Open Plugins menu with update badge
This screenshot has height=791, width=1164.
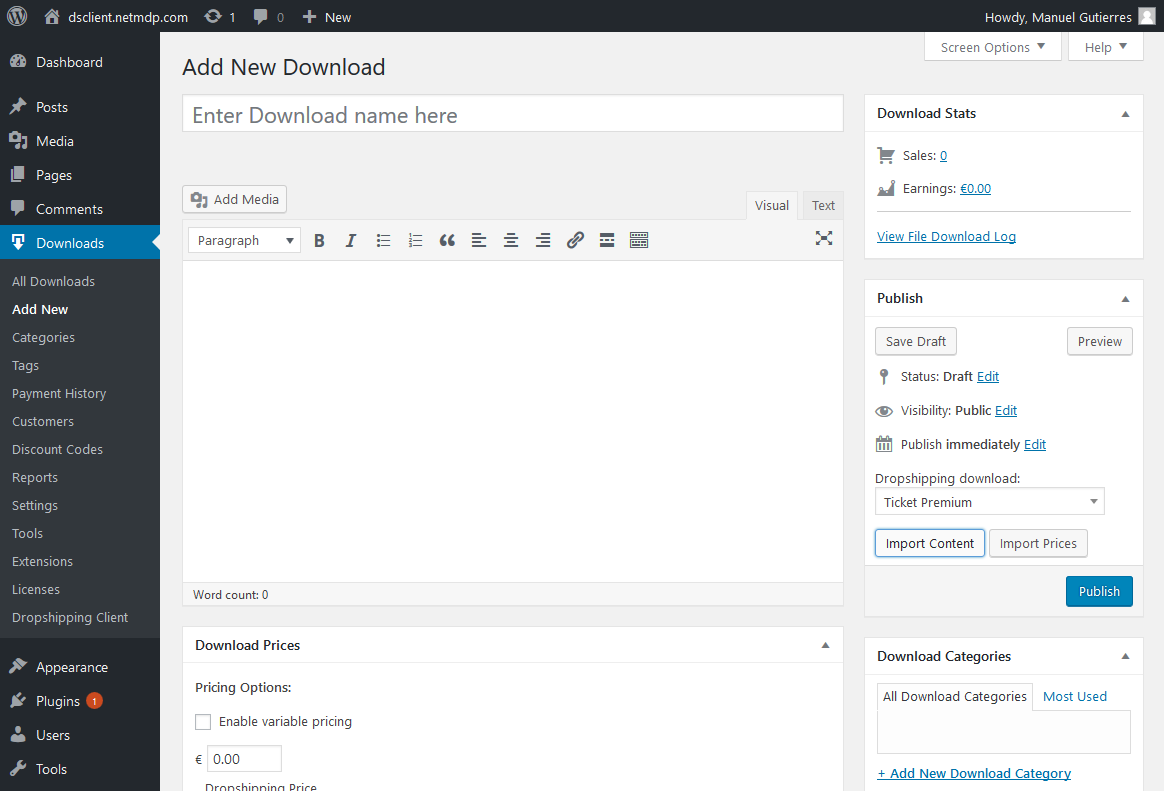(58, 701)
